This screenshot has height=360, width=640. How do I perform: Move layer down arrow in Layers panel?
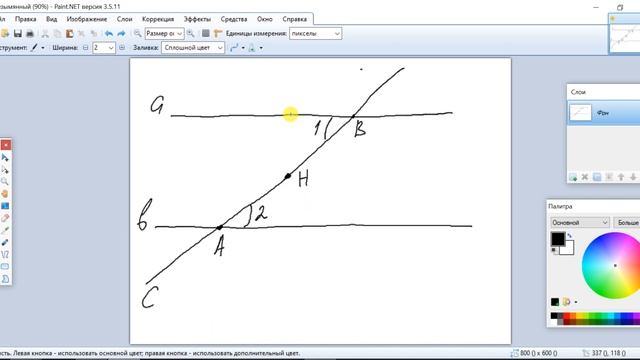633,177
